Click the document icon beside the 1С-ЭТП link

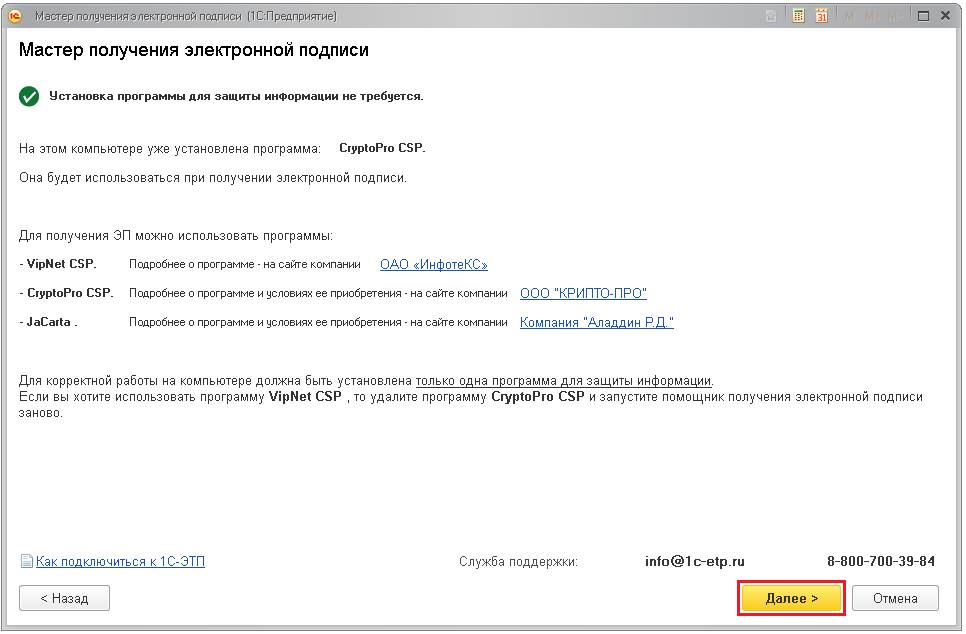26,561
